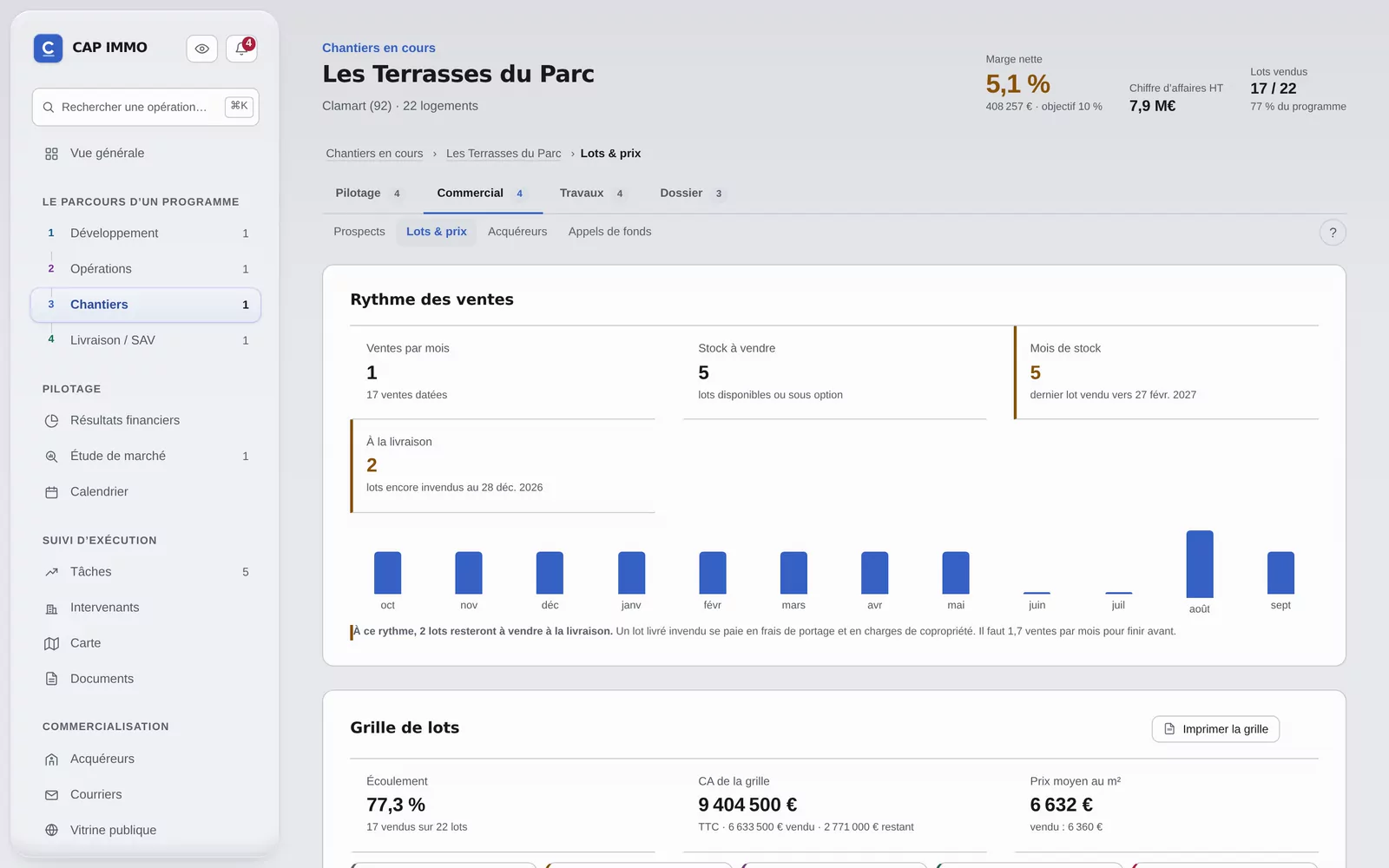This screenshot has height=868, width=1389.
Task: Open Carte map icon
Action: pos(51,644)
